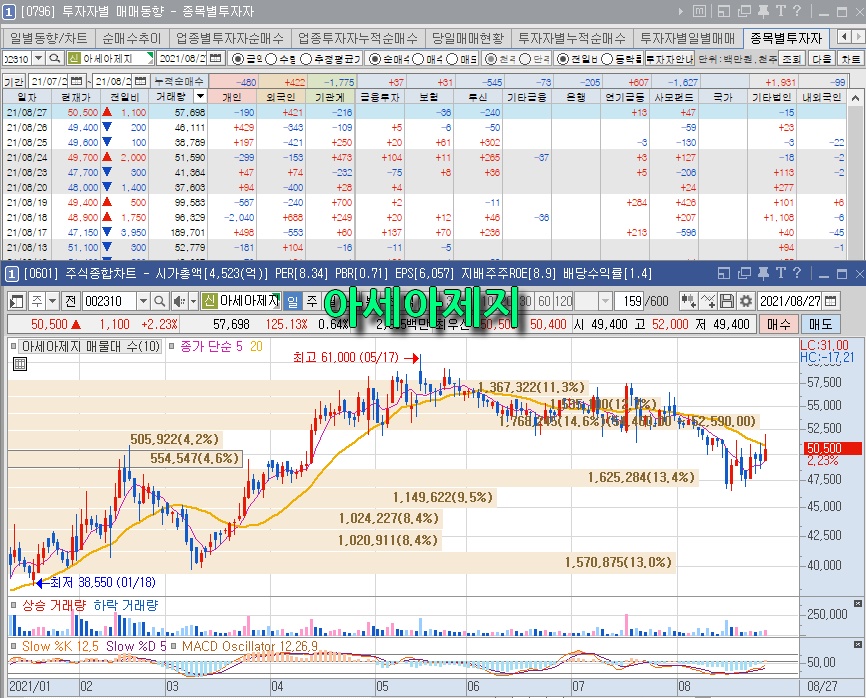866x698 pixels.
Task: Open the 거래량 column dropdown arrow
Action: click(x=200, y=97)
